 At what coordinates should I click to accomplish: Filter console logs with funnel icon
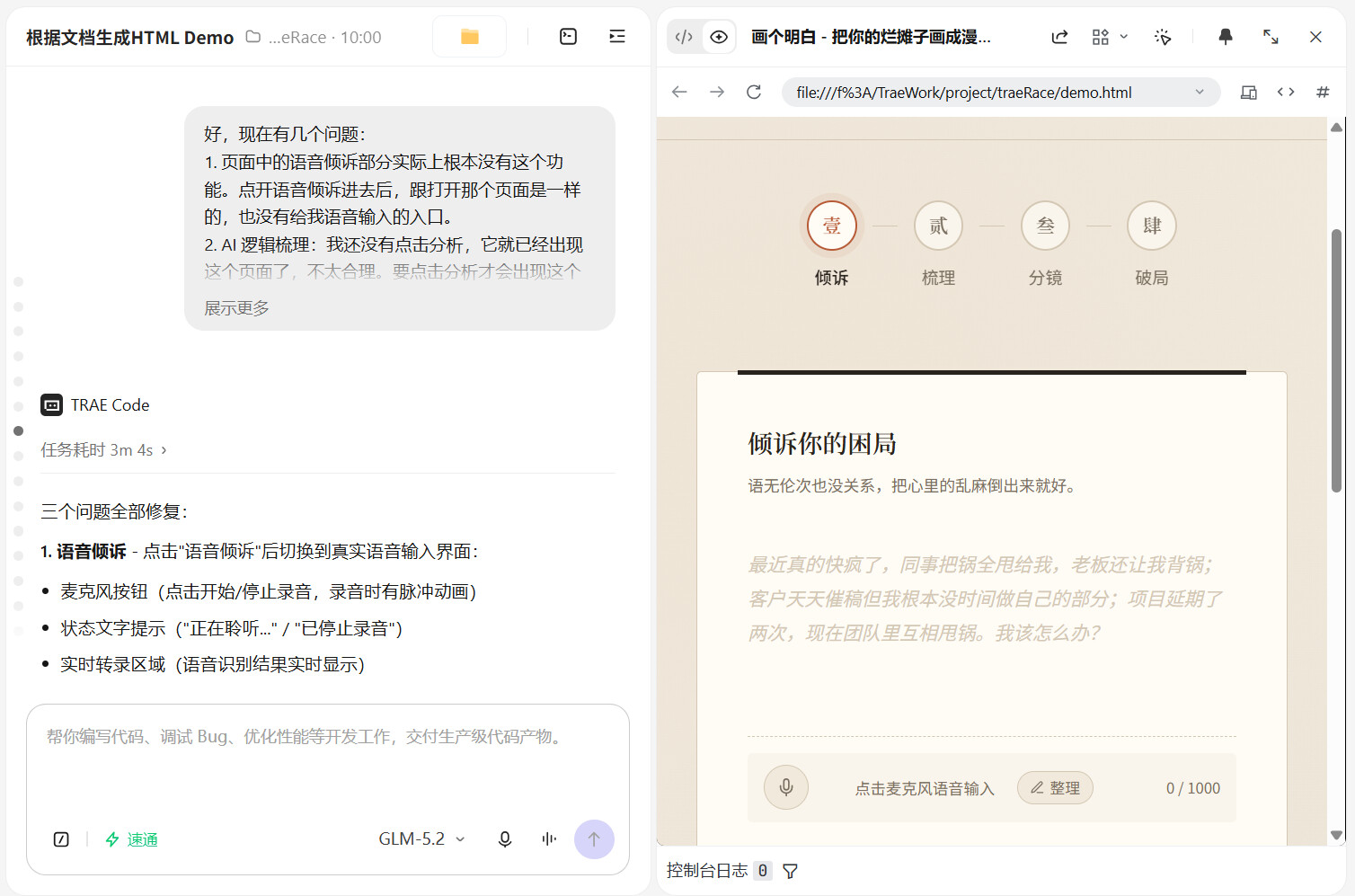pos(791,871)
